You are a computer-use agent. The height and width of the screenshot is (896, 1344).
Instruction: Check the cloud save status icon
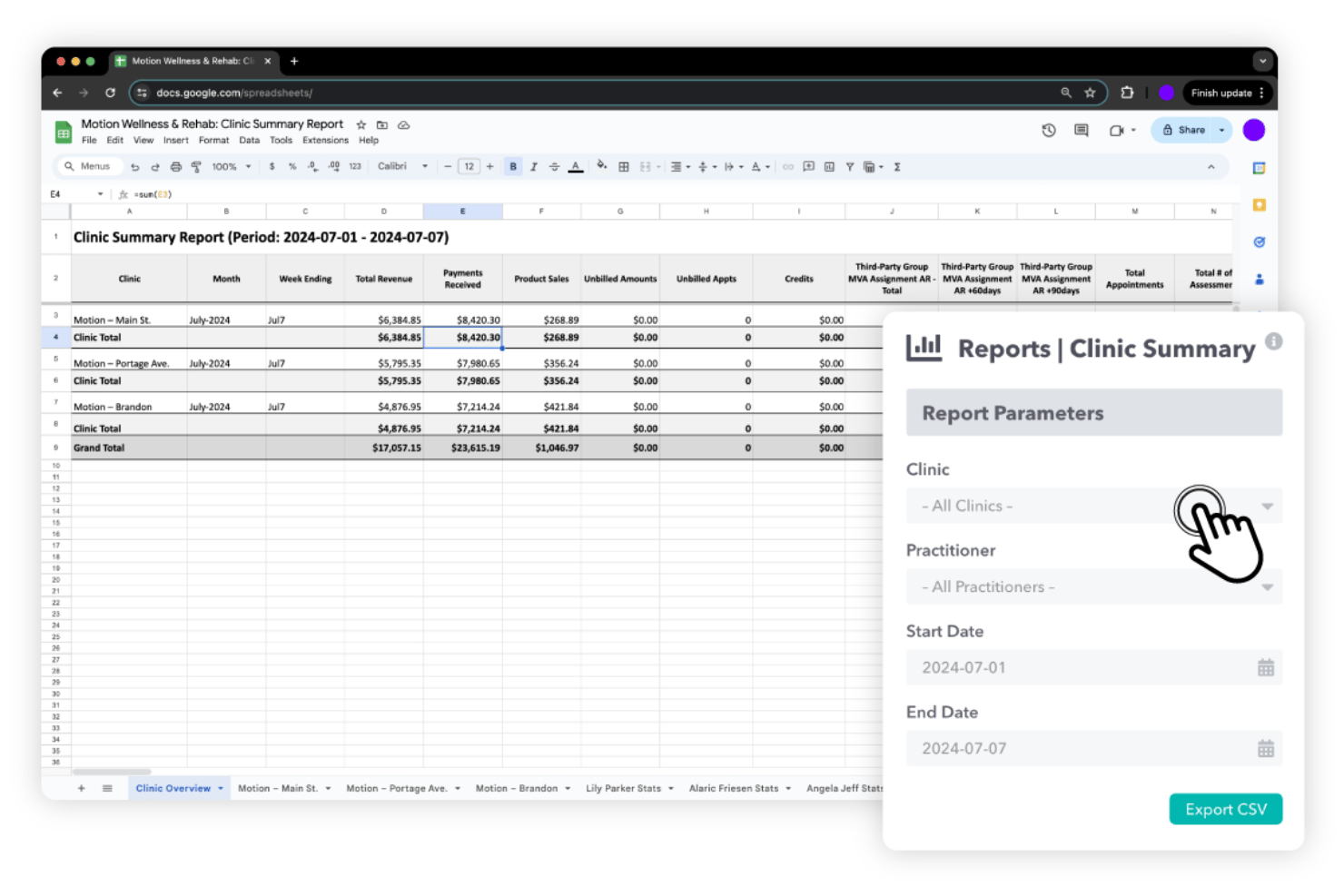(404, 125)
